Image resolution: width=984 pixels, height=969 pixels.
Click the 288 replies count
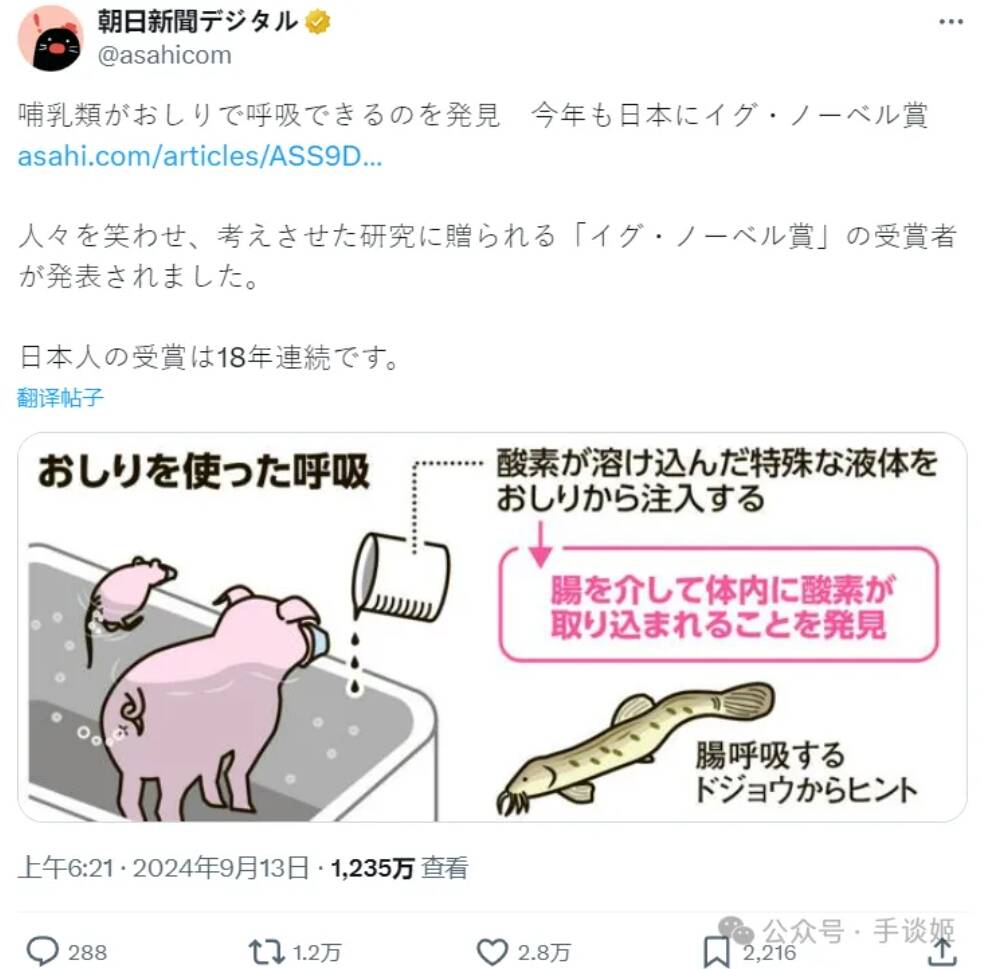(x=87, y=952)
